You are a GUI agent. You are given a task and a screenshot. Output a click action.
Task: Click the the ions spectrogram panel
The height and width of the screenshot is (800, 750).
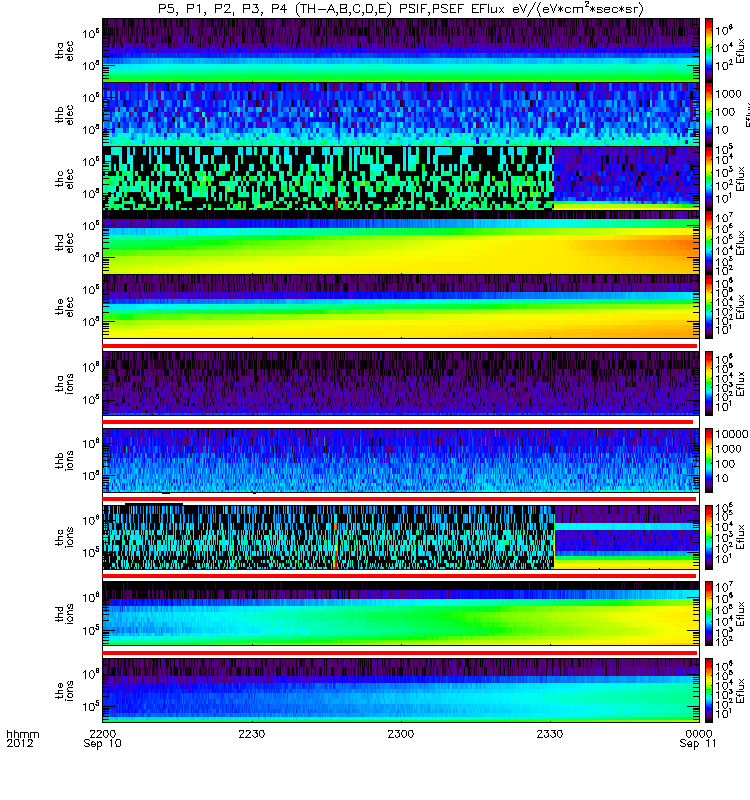click(401, 690)
